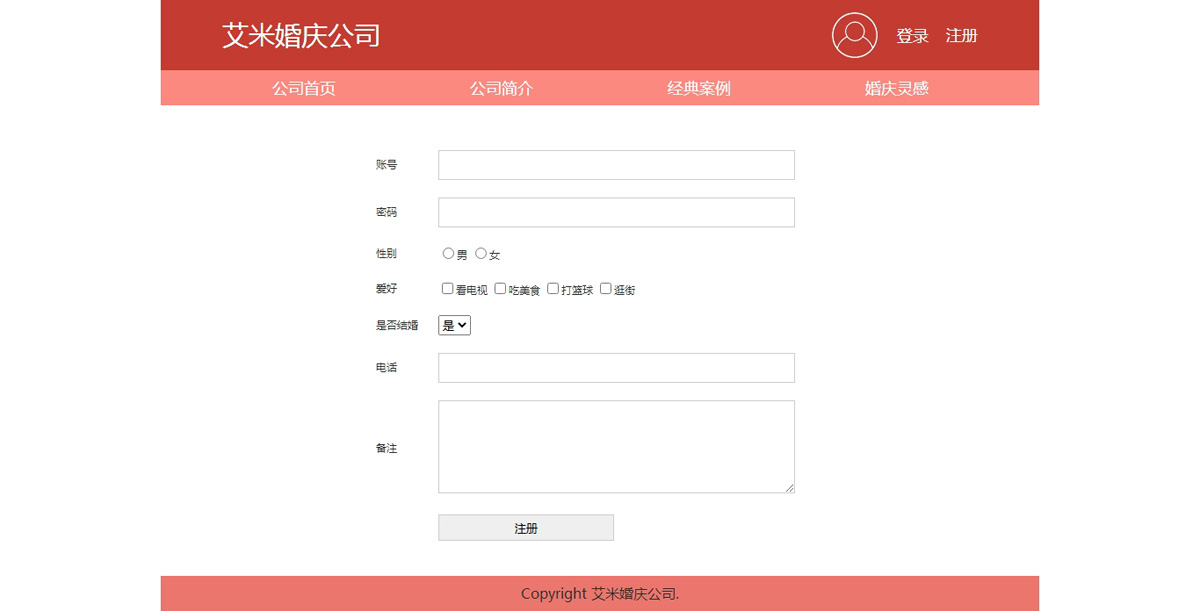
Task: Focus the 密码 input field
Action: [616, 212]
